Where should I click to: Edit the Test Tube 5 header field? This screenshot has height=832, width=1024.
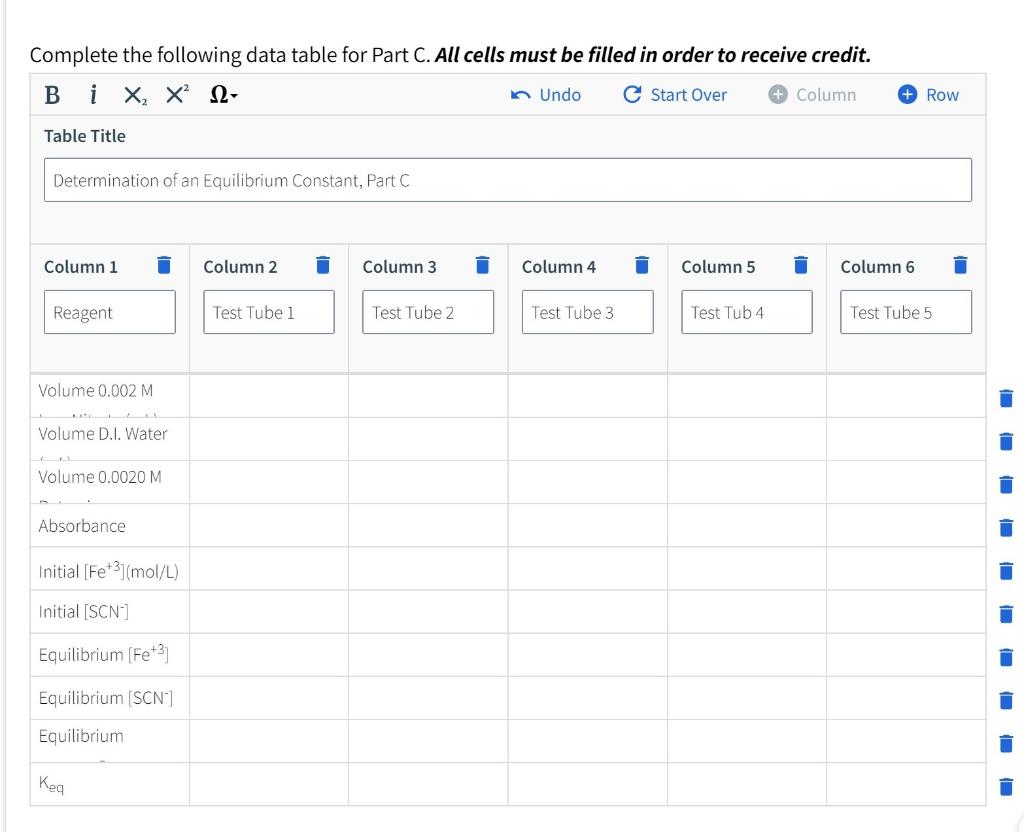click(906, 312)
